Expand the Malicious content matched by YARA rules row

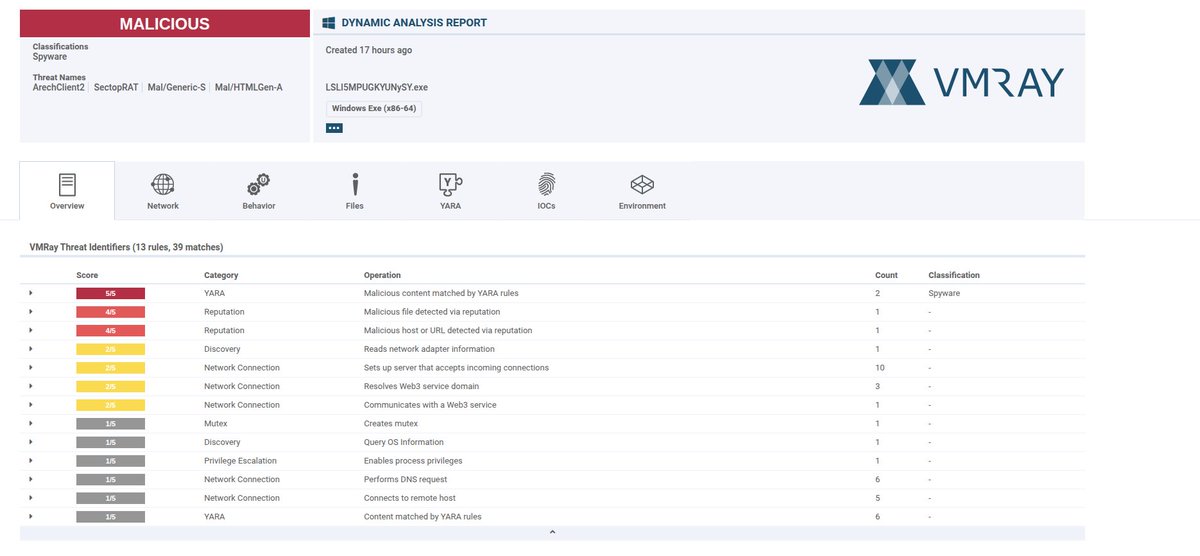(31, 293)
